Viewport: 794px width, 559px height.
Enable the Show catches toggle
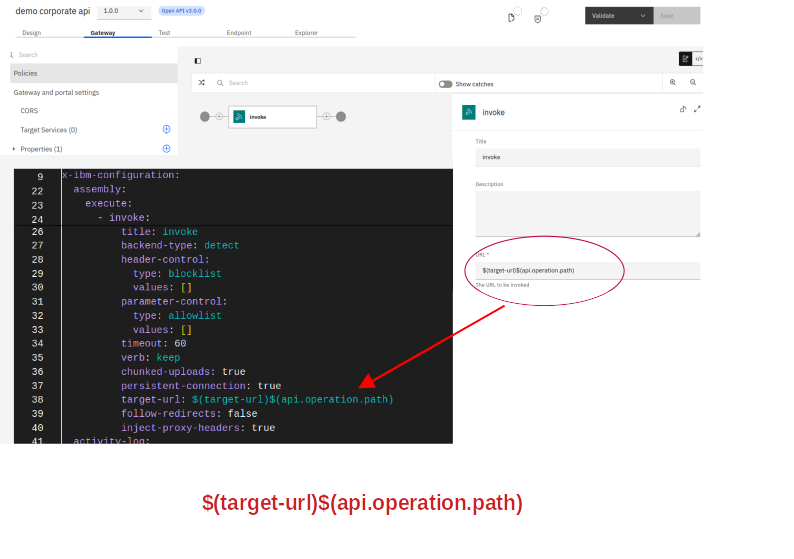pos(446,84)
